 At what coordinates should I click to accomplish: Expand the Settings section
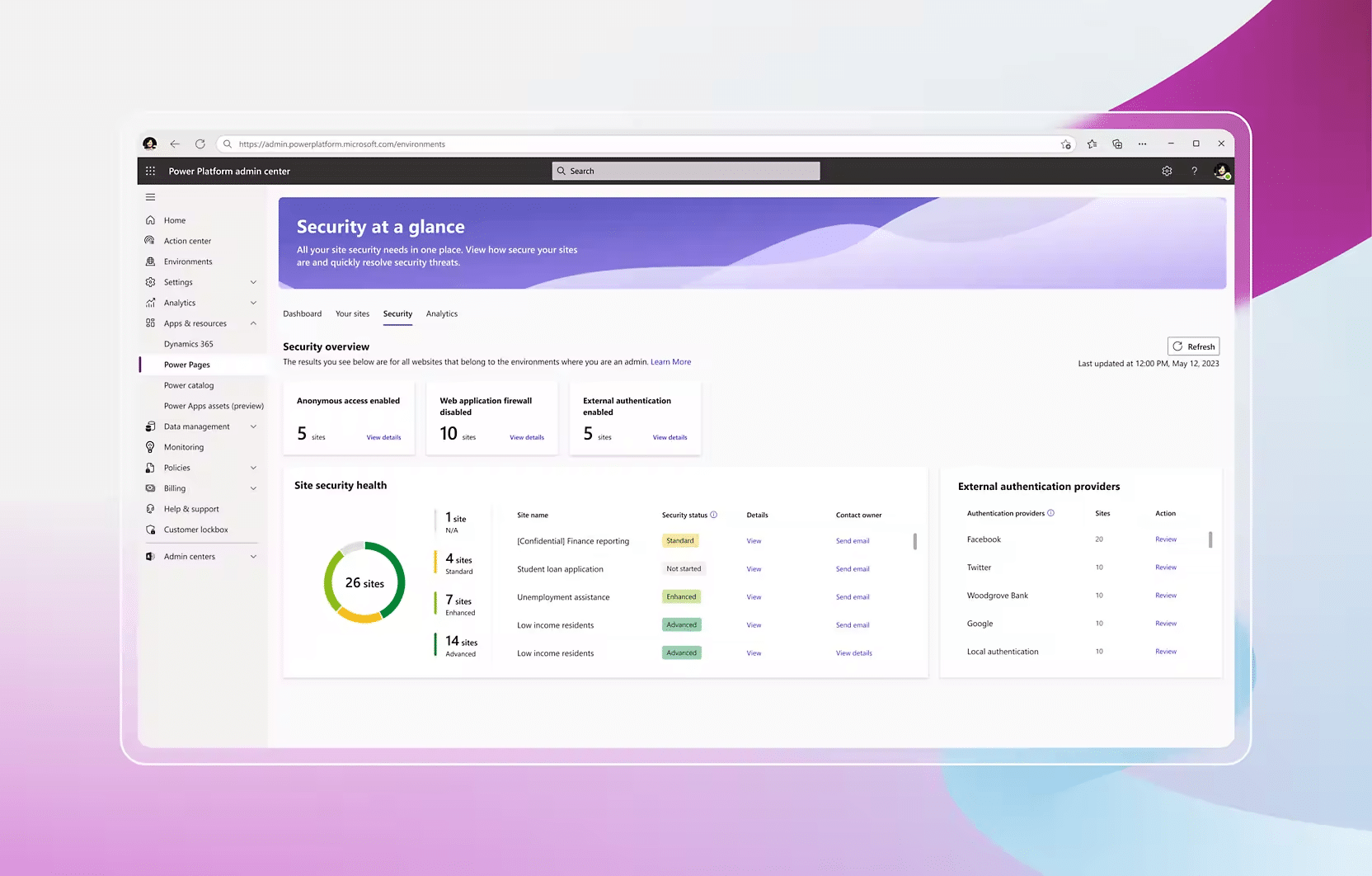pos(252,281)
